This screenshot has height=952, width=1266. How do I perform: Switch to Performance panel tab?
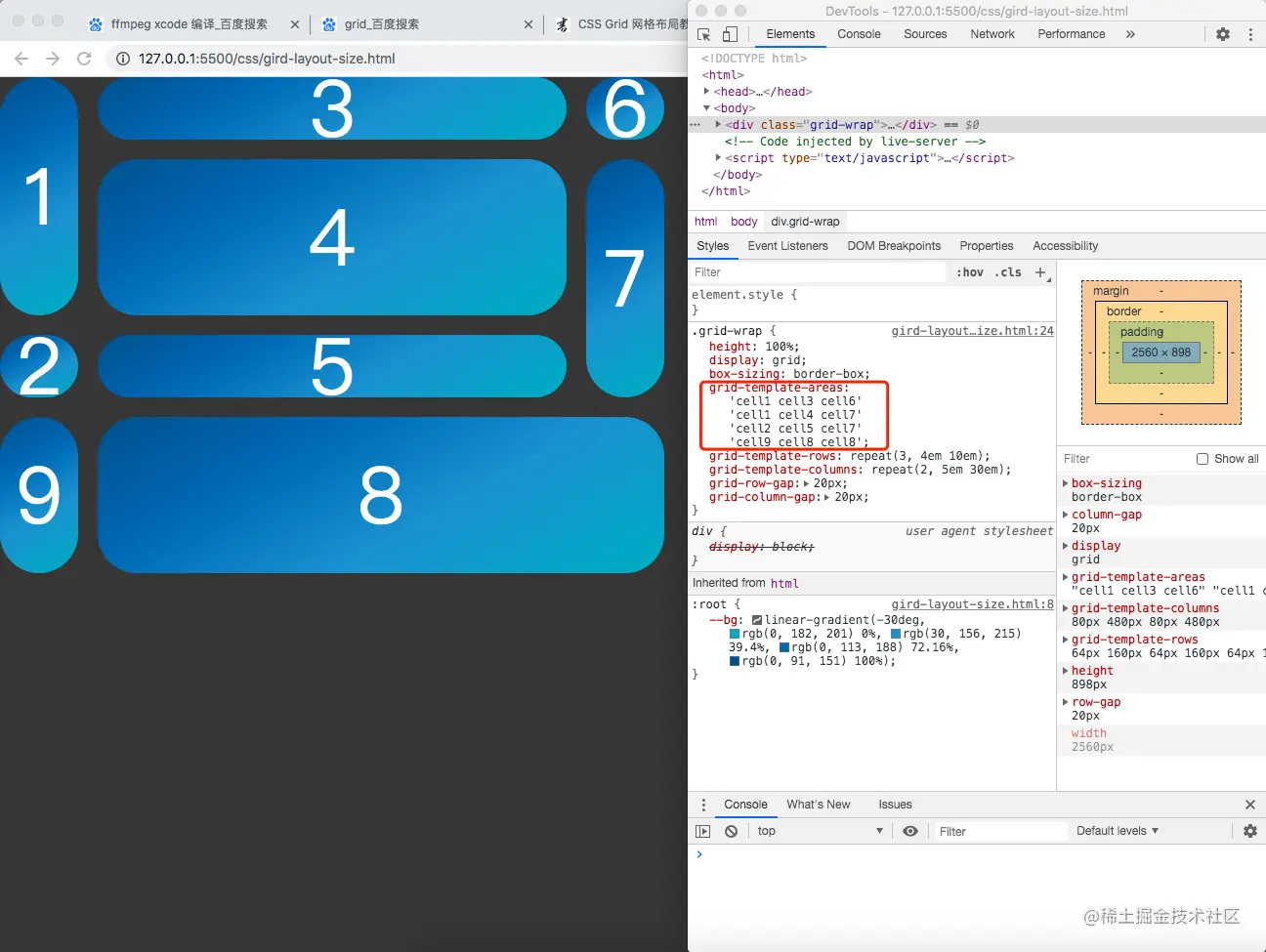click(1072, 34)
